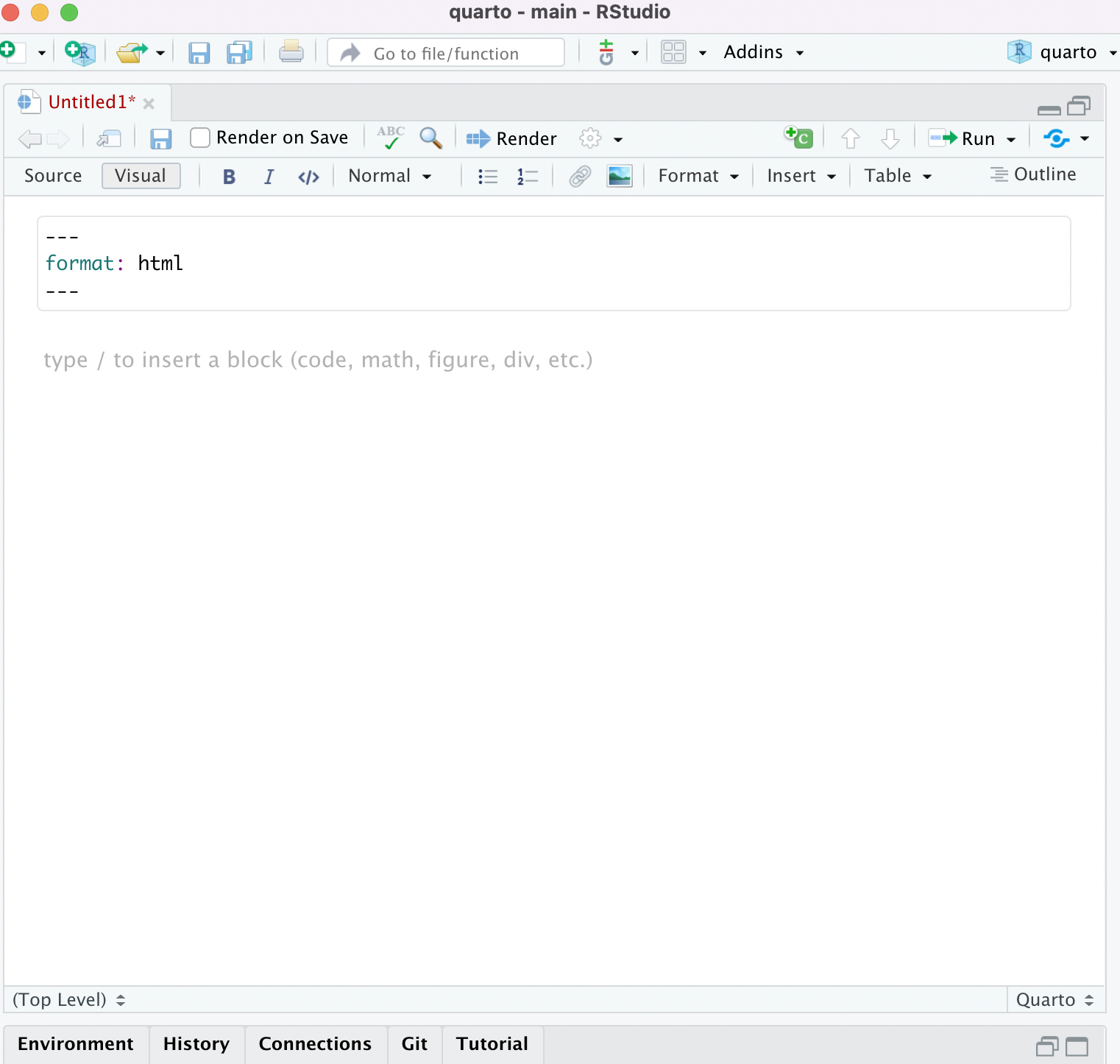
Task: Open Find and Replace magnifier
Action: point(430,138)
